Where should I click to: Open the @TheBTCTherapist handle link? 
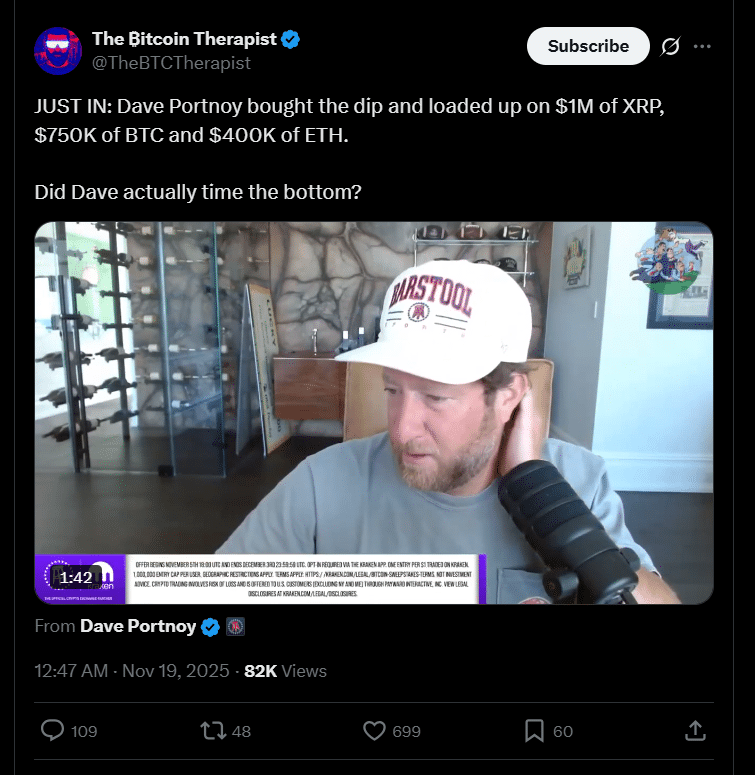click(x=171, y=62)
